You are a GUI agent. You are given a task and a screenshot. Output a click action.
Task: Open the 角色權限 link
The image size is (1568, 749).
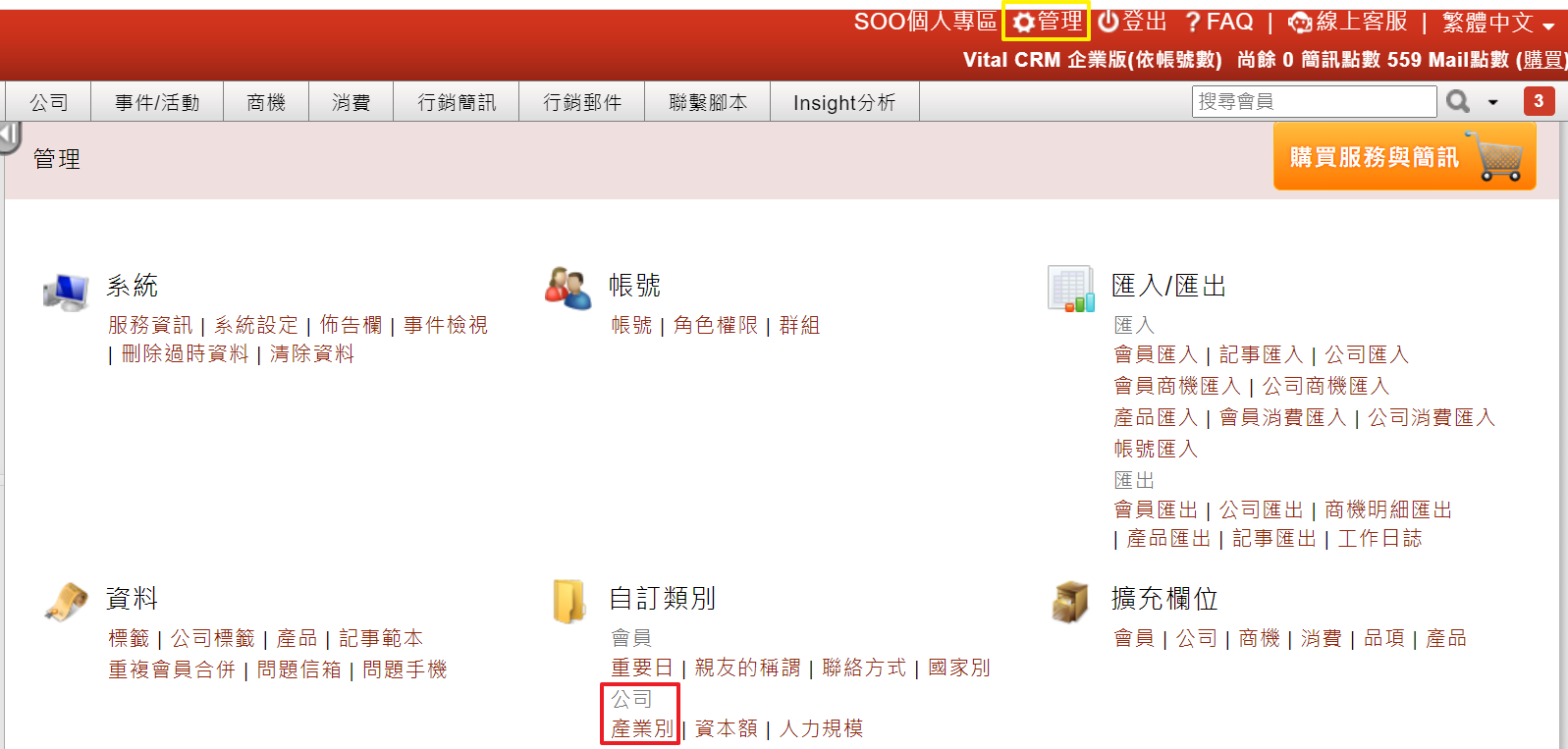click(x=716, y=325)
